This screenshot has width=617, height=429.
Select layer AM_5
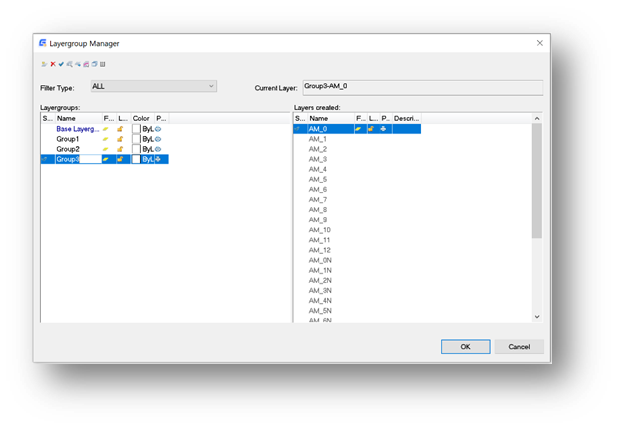pyautogui.click(x=318, y=179)
